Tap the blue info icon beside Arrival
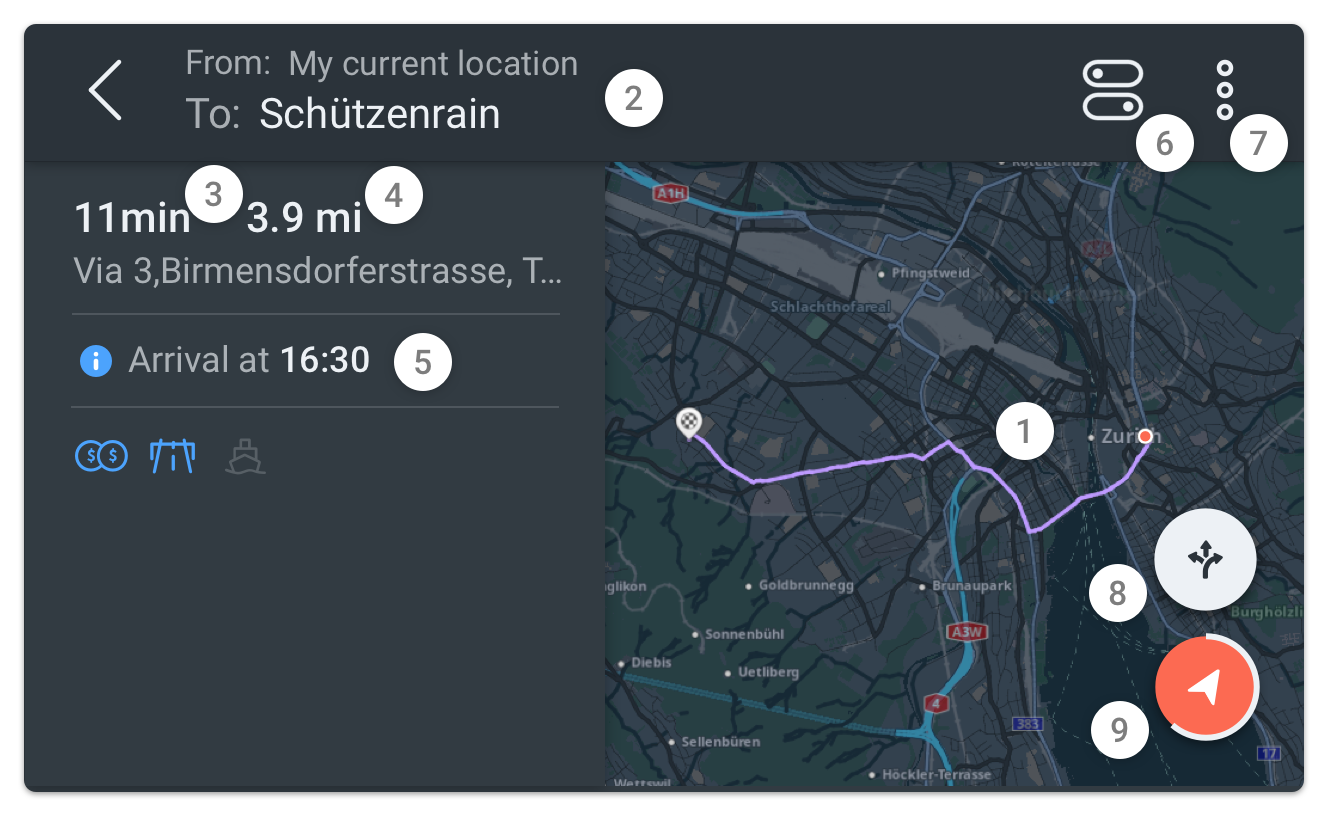1328x816 pixels. 95,360
